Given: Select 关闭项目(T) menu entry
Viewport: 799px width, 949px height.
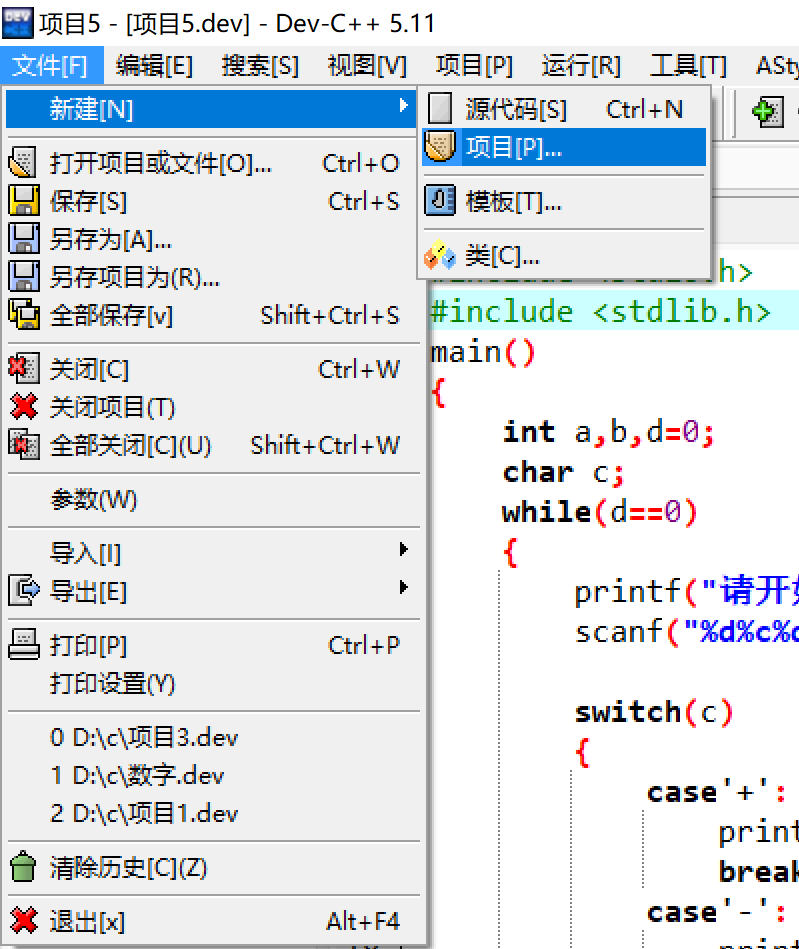Looking at the screenshot, I should (x=212, y=407).
